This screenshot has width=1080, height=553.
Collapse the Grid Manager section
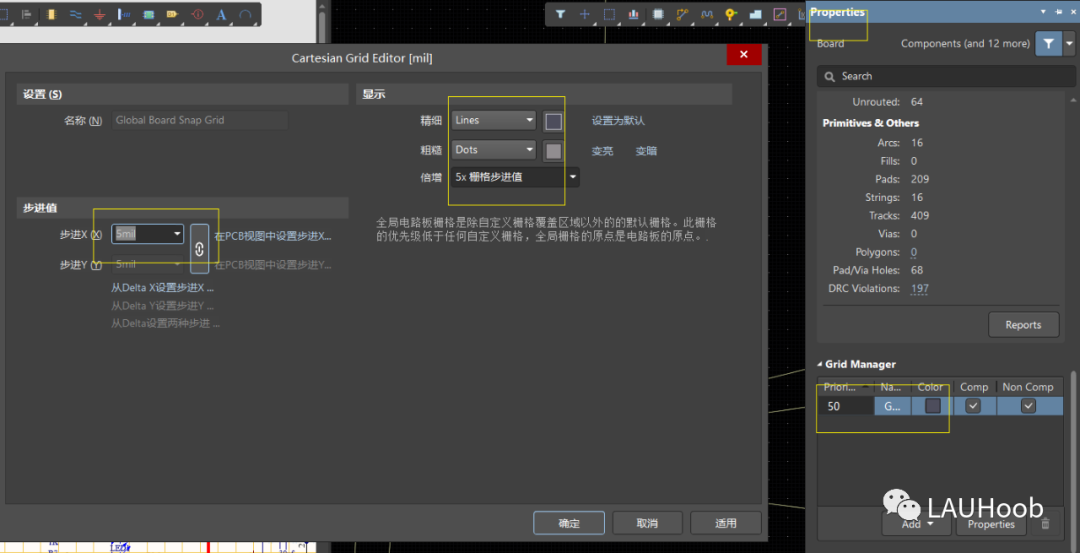coord(820,364)
